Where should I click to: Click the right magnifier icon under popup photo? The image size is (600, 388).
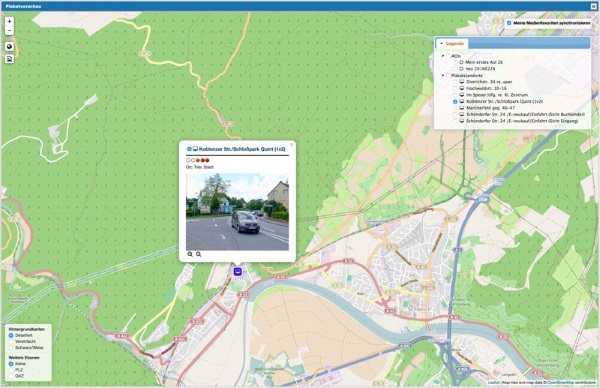[x=199, y=254]
